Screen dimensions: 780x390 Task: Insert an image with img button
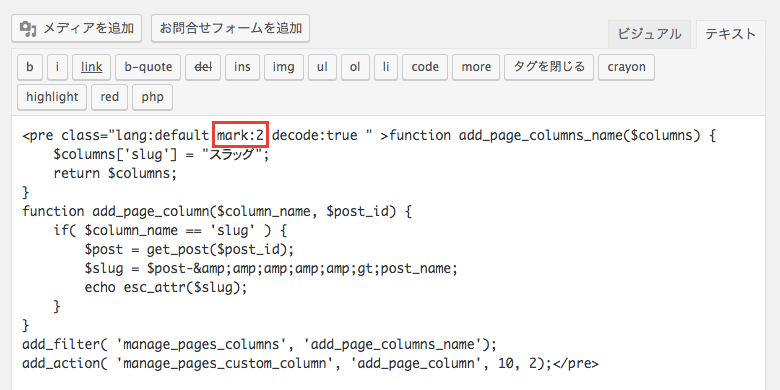[284, 67]
